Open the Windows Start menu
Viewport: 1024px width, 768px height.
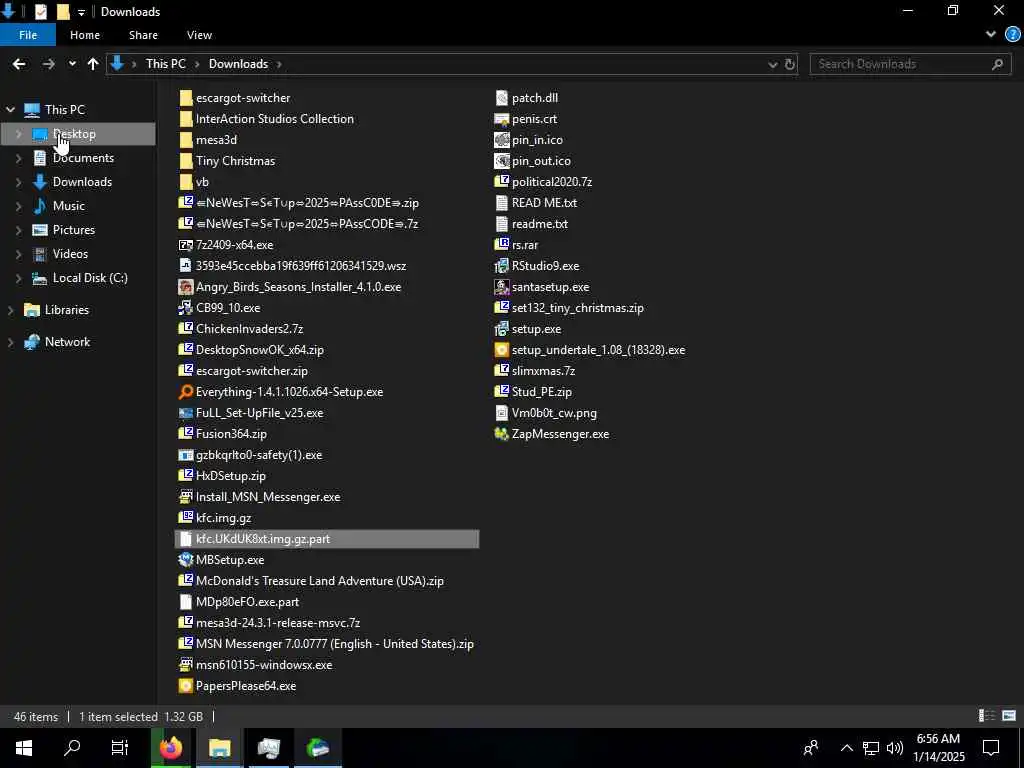pos(24,748)
